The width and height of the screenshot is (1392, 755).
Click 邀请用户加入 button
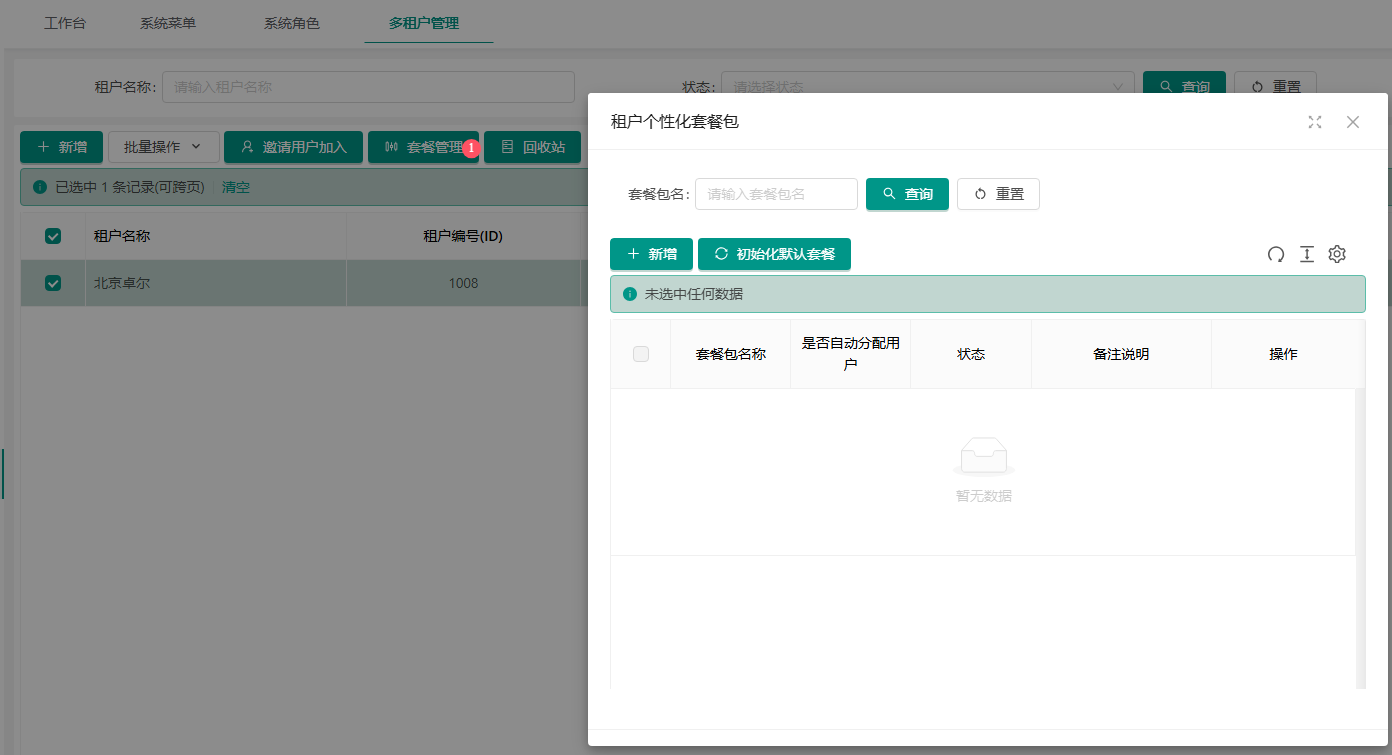293,147
